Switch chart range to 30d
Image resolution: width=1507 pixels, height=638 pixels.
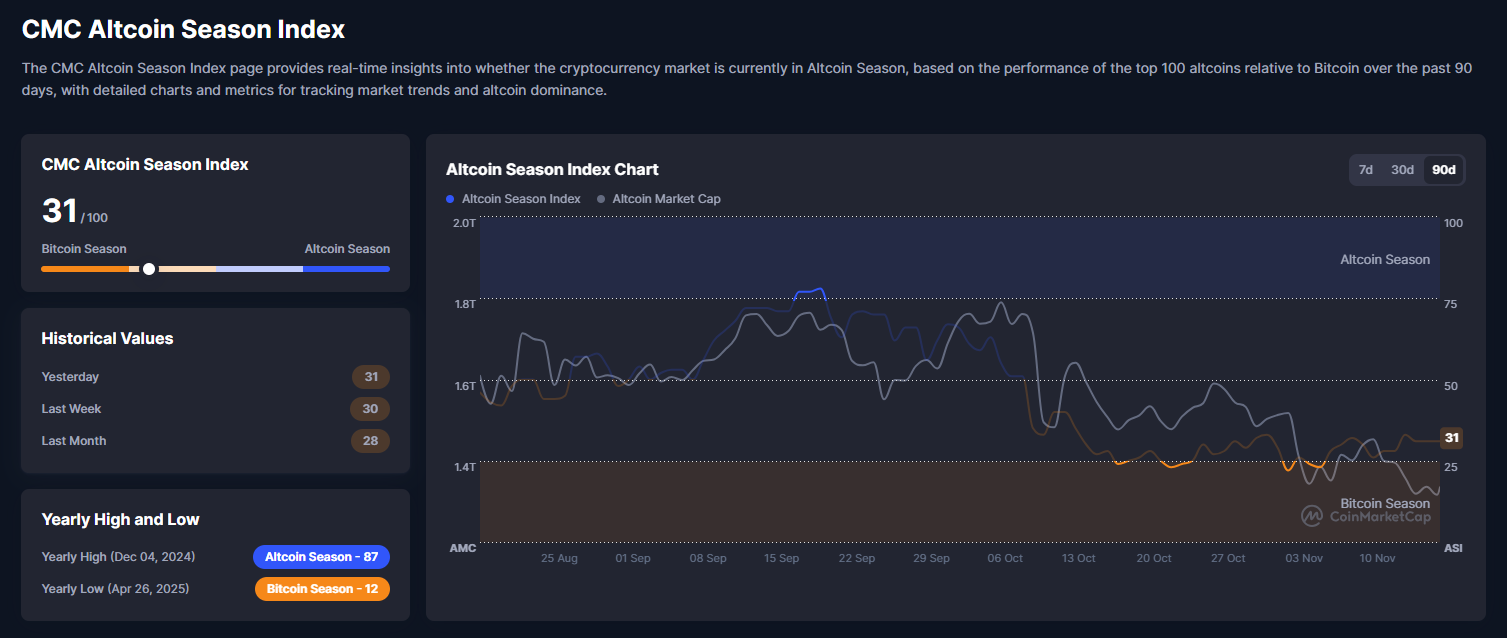[x=1402, y=170]
